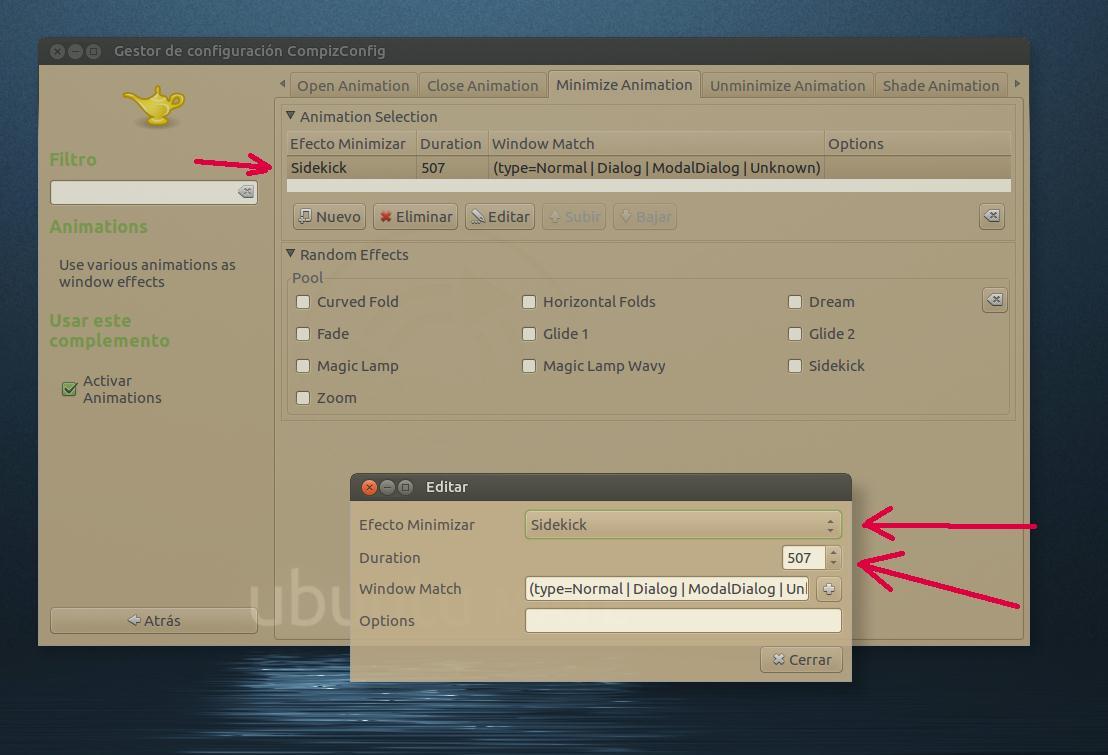1108x755 pixels.
Task: Reset Random Effects pool icon
Action: [x=995, y=300]
